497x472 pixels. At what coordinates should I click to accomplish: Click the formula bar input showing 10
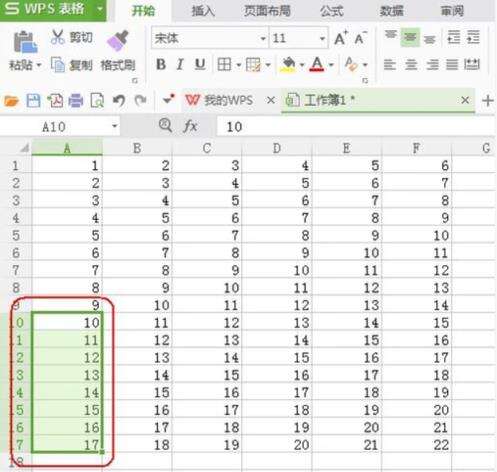click(355, 126)
